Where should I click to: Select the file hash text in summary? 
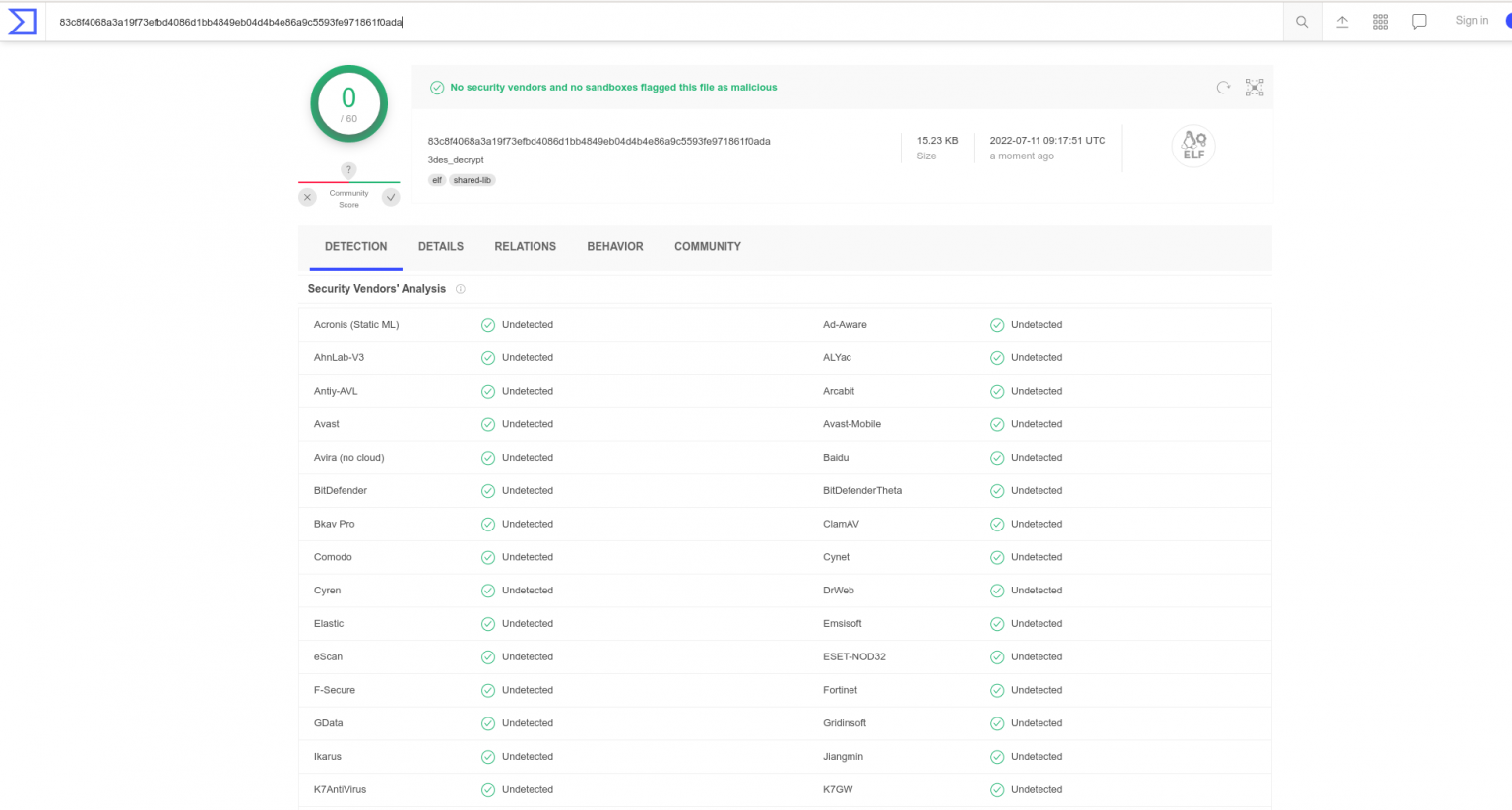coord(599,141)
